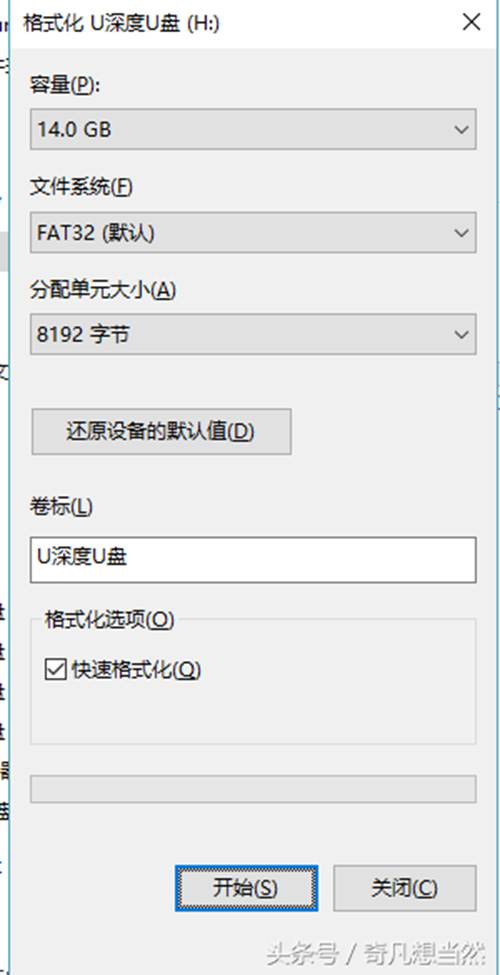The height and width of the screenshot is (975, 500).
Task: Click the chevron arrow beside FAT32 (默认)
Action: (x=461, y=233)
